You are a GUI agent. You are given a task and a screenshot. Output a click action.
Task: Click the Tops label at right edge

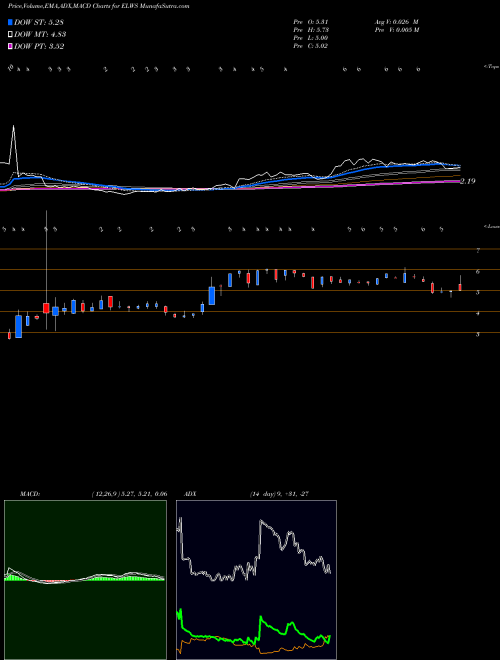tap(492, 67)
